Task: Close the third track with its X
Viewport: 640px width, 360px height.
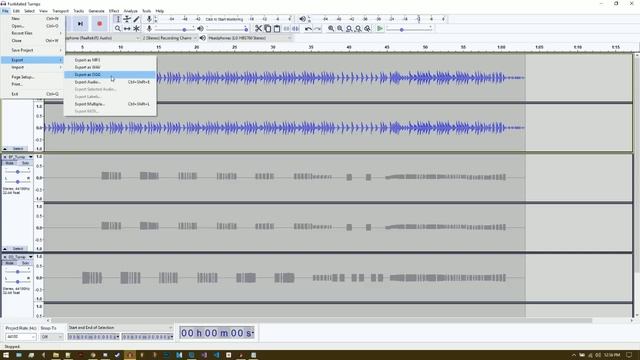Action: [5, 257]
